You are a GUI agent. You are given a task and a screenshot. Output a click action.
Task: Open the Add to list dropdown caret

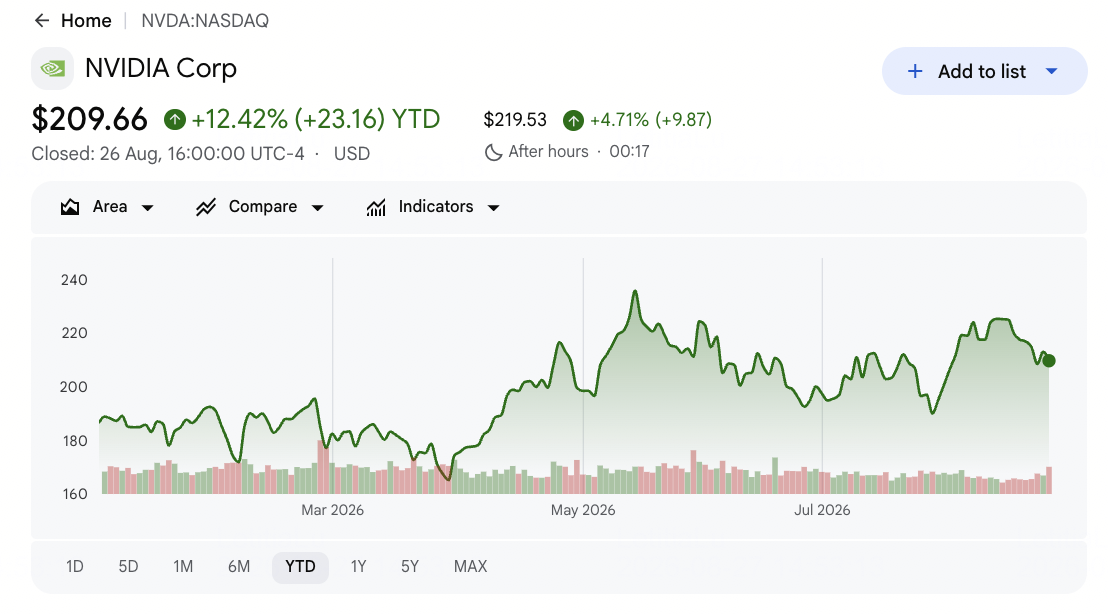[1051, 71]
